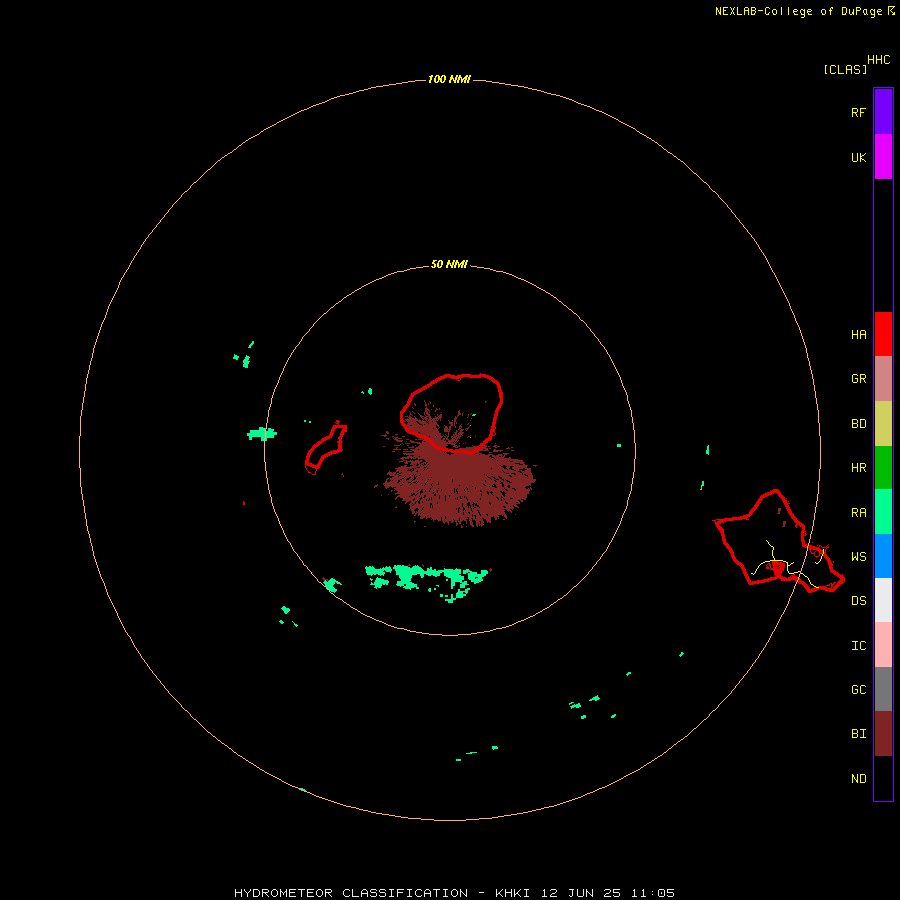The image size is (900, 900).
Task: Click the 50 NMI range ring label
Action: (x=449, y=264)
